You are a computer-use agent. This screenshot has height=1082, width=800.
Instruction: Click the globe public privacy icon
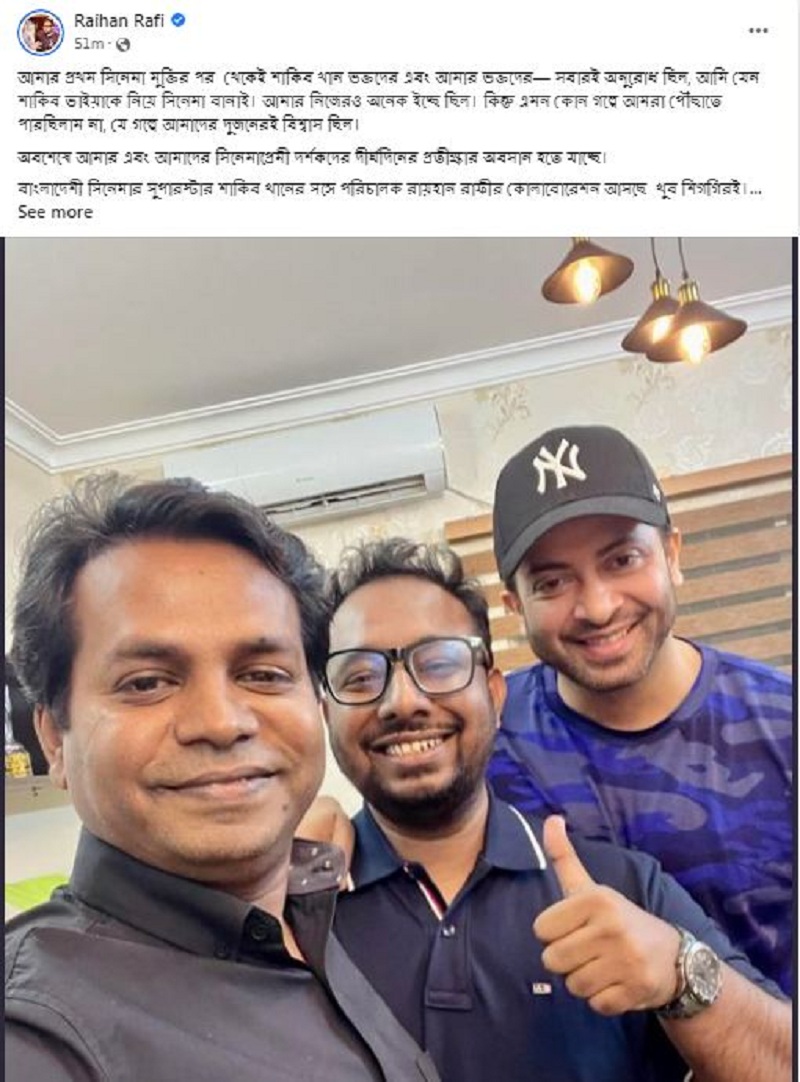click(123, 45)
